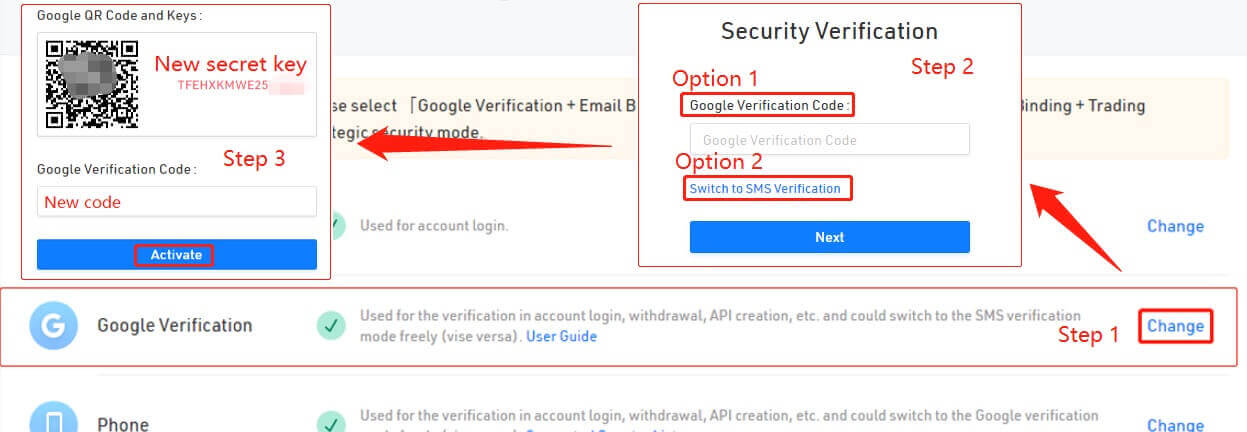The width and height of the screenshot is (1247, 432).
Task: Switch to SMS Verification
Action: (x=765, y=188)
